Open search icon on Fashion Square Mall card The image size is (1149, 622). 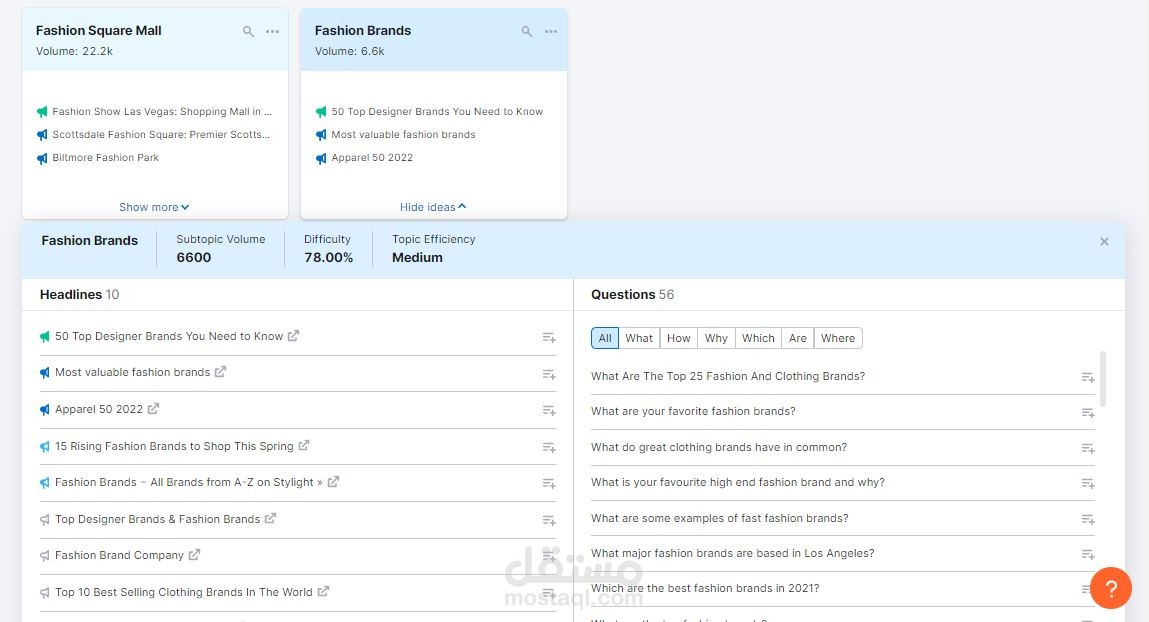tap(248, 32)
